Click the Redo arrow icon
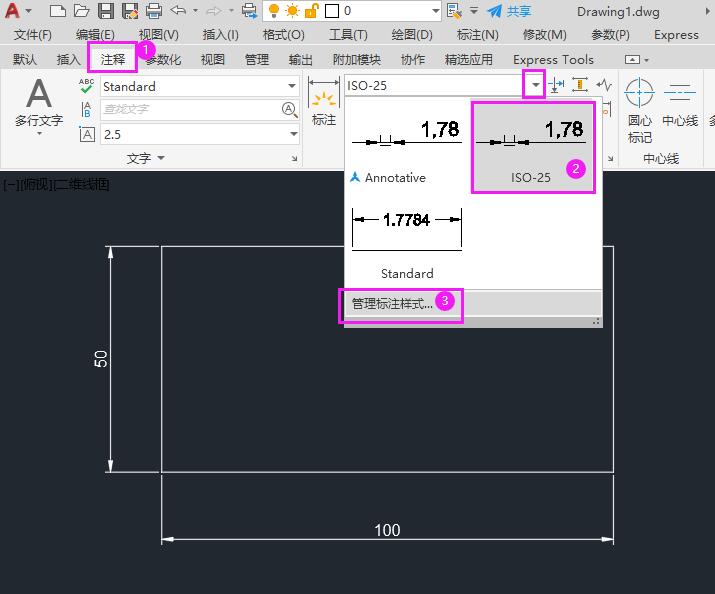The width and height of the screenshot is (715, 594). point(214,10)
